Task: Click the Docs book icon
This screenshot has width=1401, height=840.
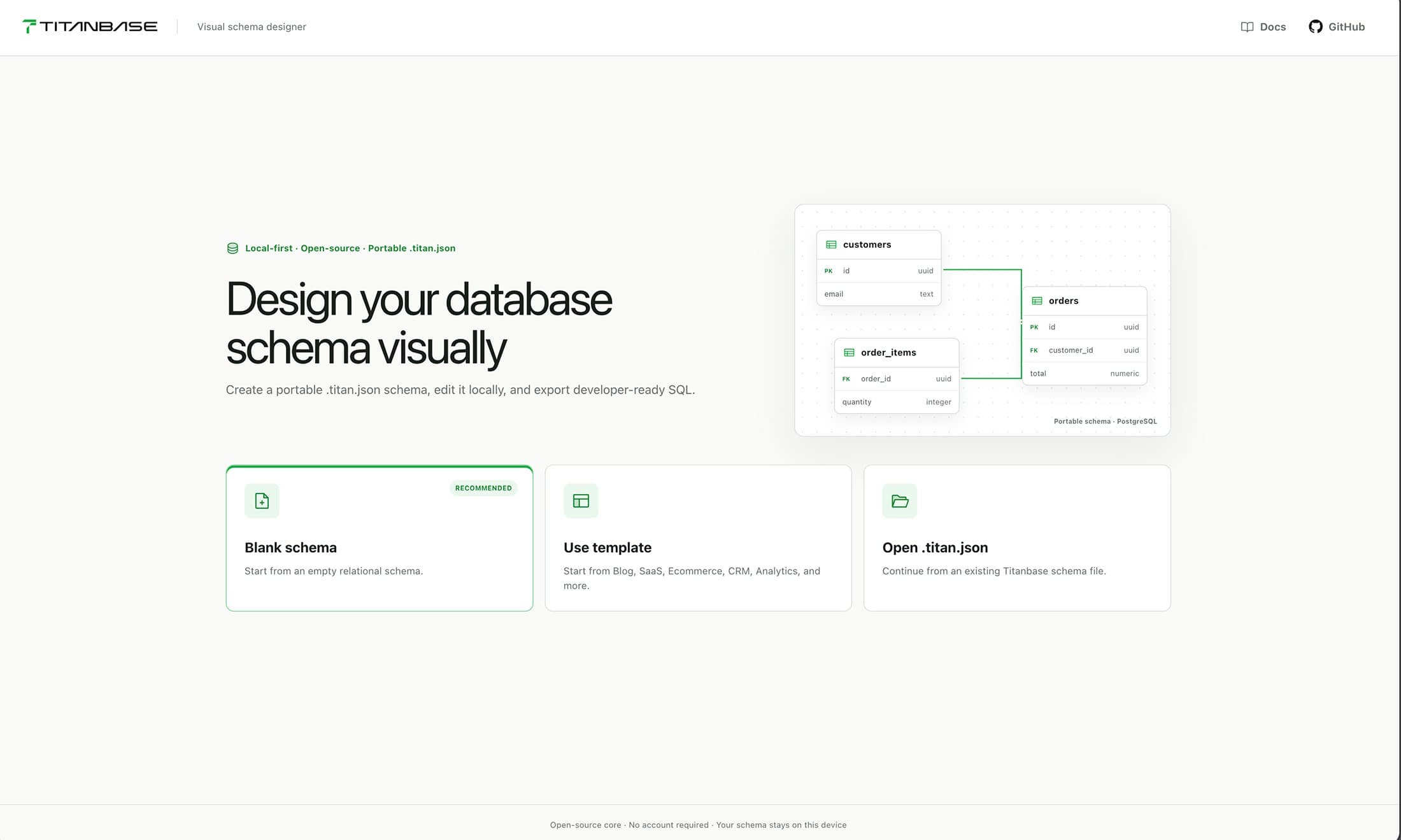Action: (x=1247, y=27)
